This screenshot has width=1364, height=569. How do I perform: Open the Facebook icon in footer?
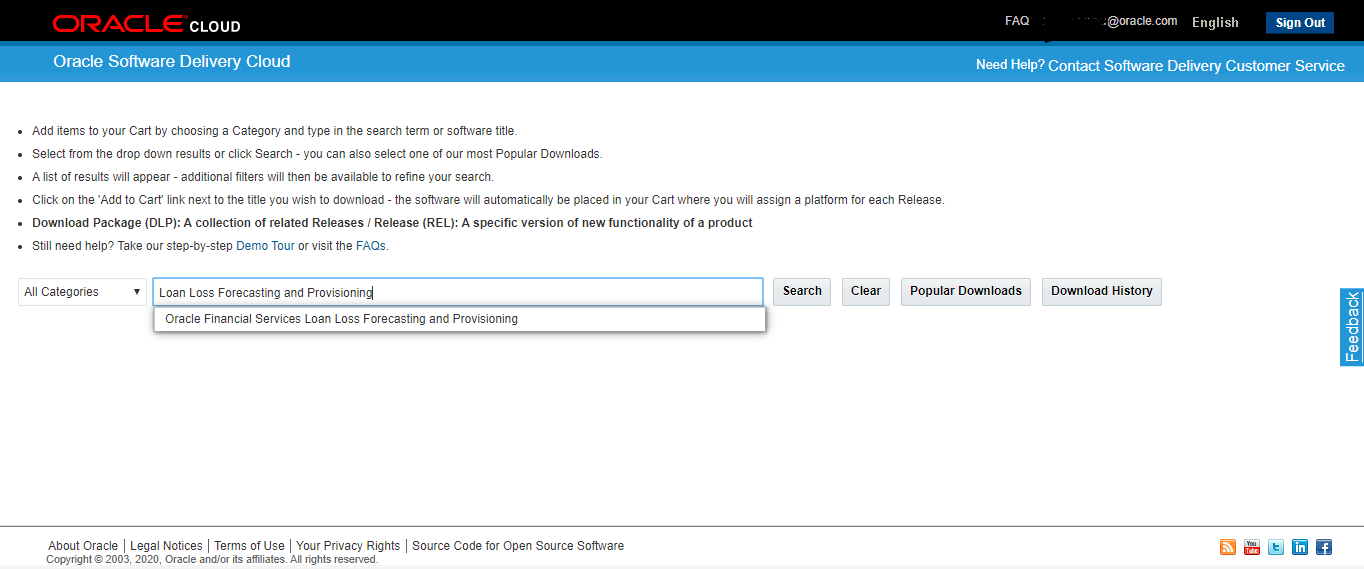pyautogui.click(x=1324, y=547)
